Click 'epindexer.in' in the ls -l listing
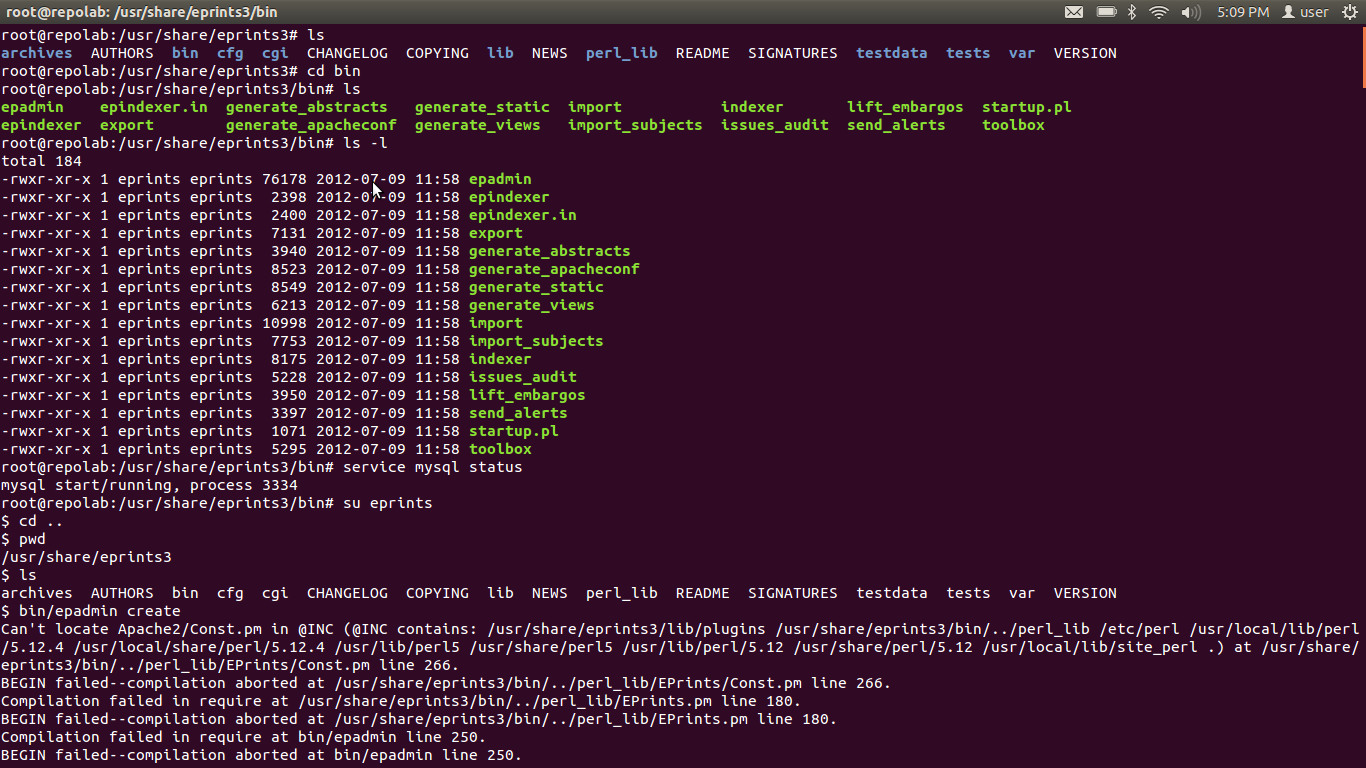Screen dimensions: 1366x768 coord(522,215)
